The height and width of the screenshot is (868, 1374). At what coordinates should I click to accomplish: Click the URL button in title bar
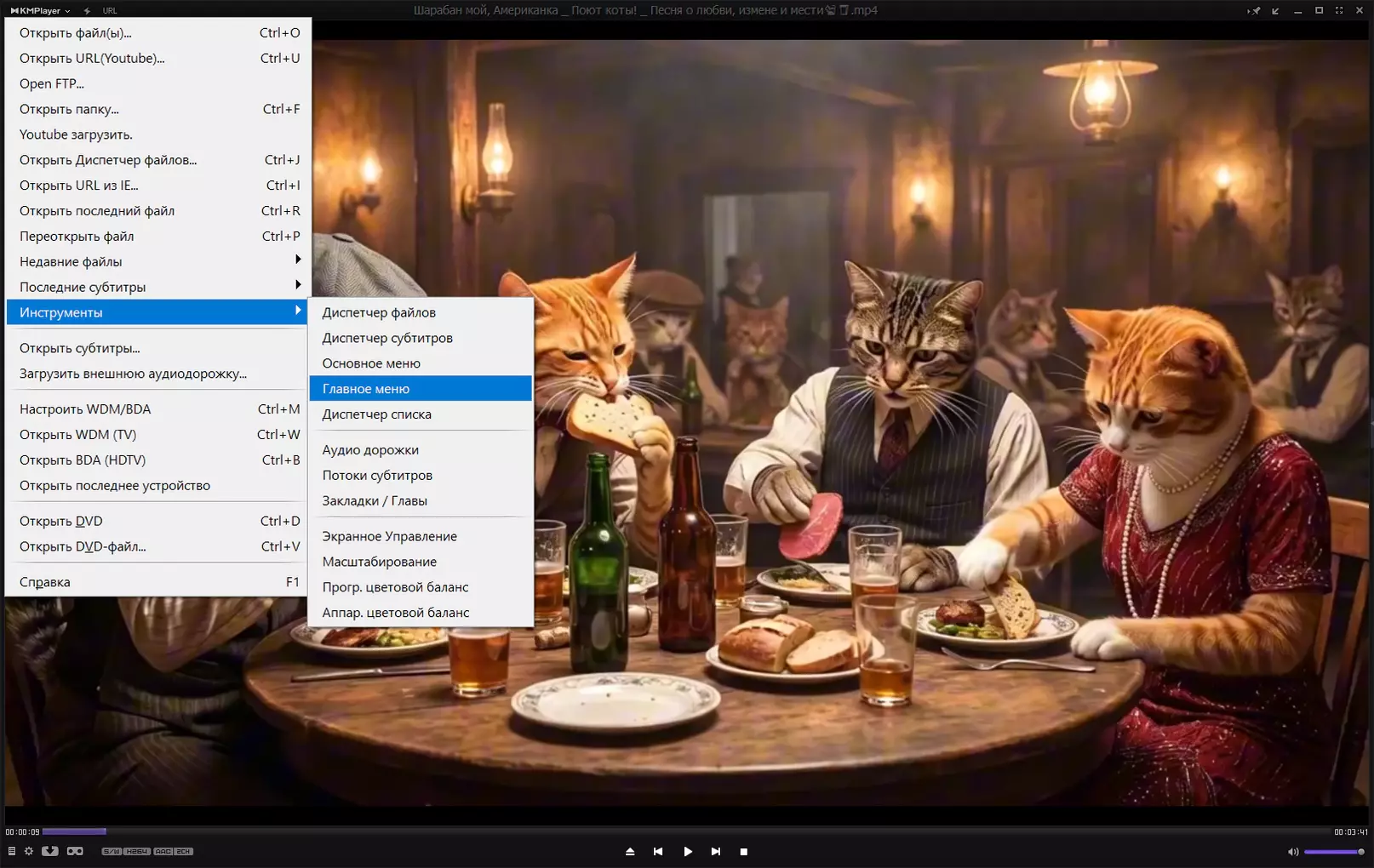(110, 10)
